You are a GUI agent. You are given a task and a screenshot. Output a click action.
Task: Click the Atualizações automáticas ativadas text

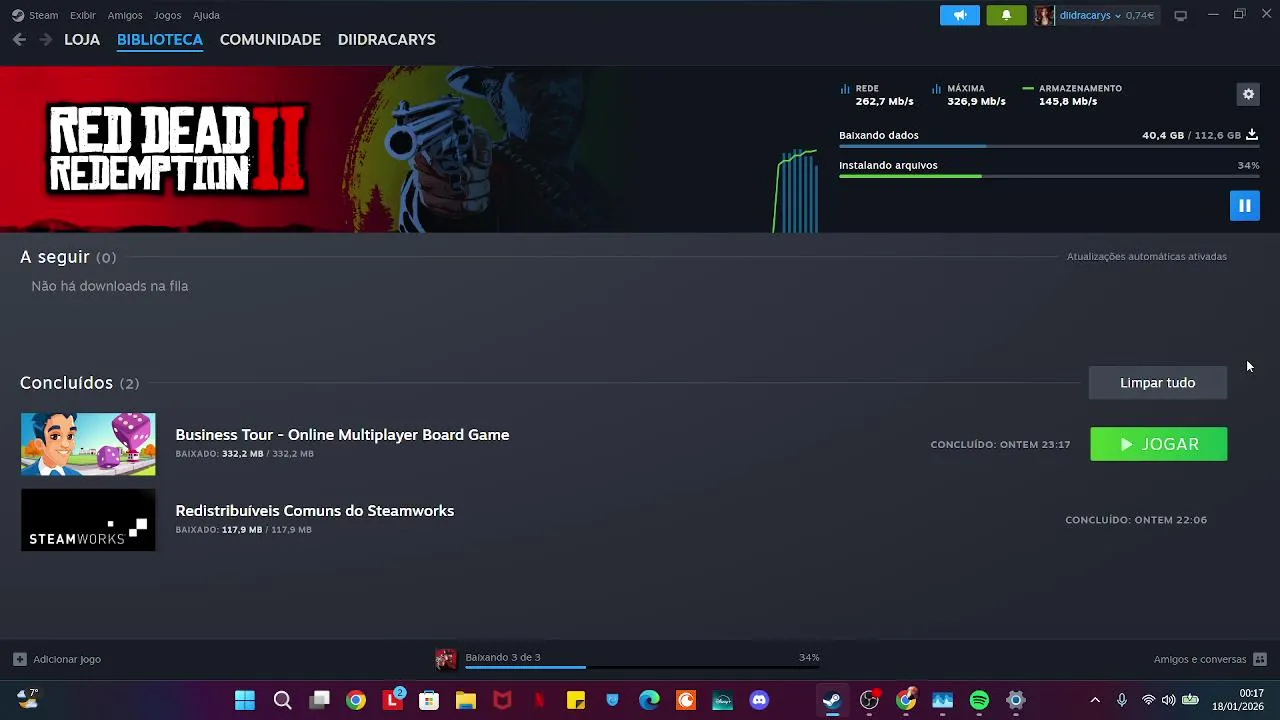(1146, 257)
